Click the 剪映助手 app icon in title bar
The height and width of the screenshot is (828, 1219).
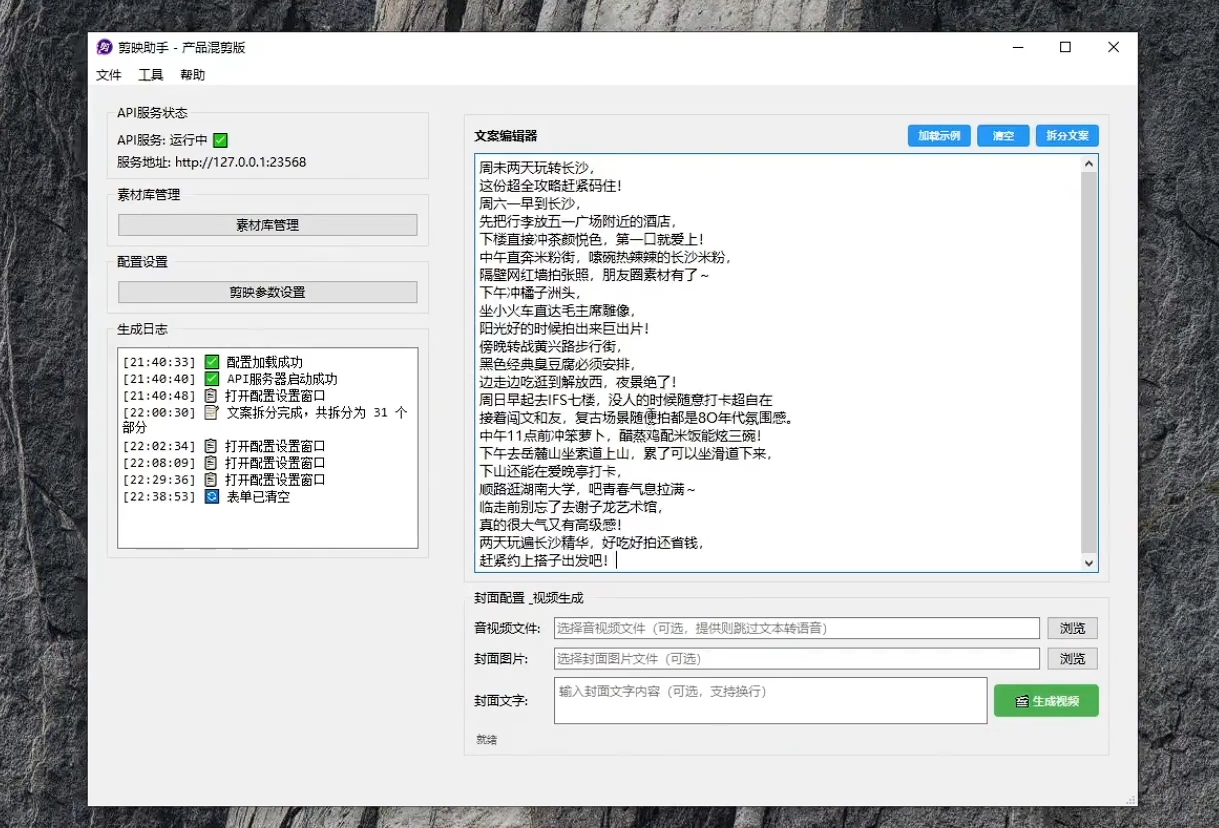point(104,47)
